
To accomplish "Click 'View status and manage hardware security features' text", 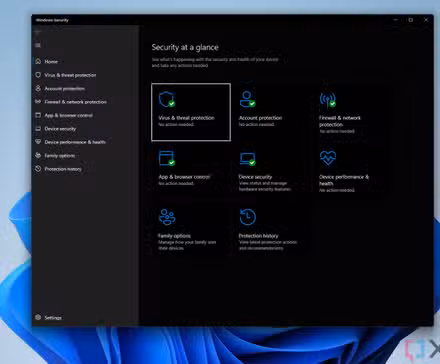I will pos(265,186).
